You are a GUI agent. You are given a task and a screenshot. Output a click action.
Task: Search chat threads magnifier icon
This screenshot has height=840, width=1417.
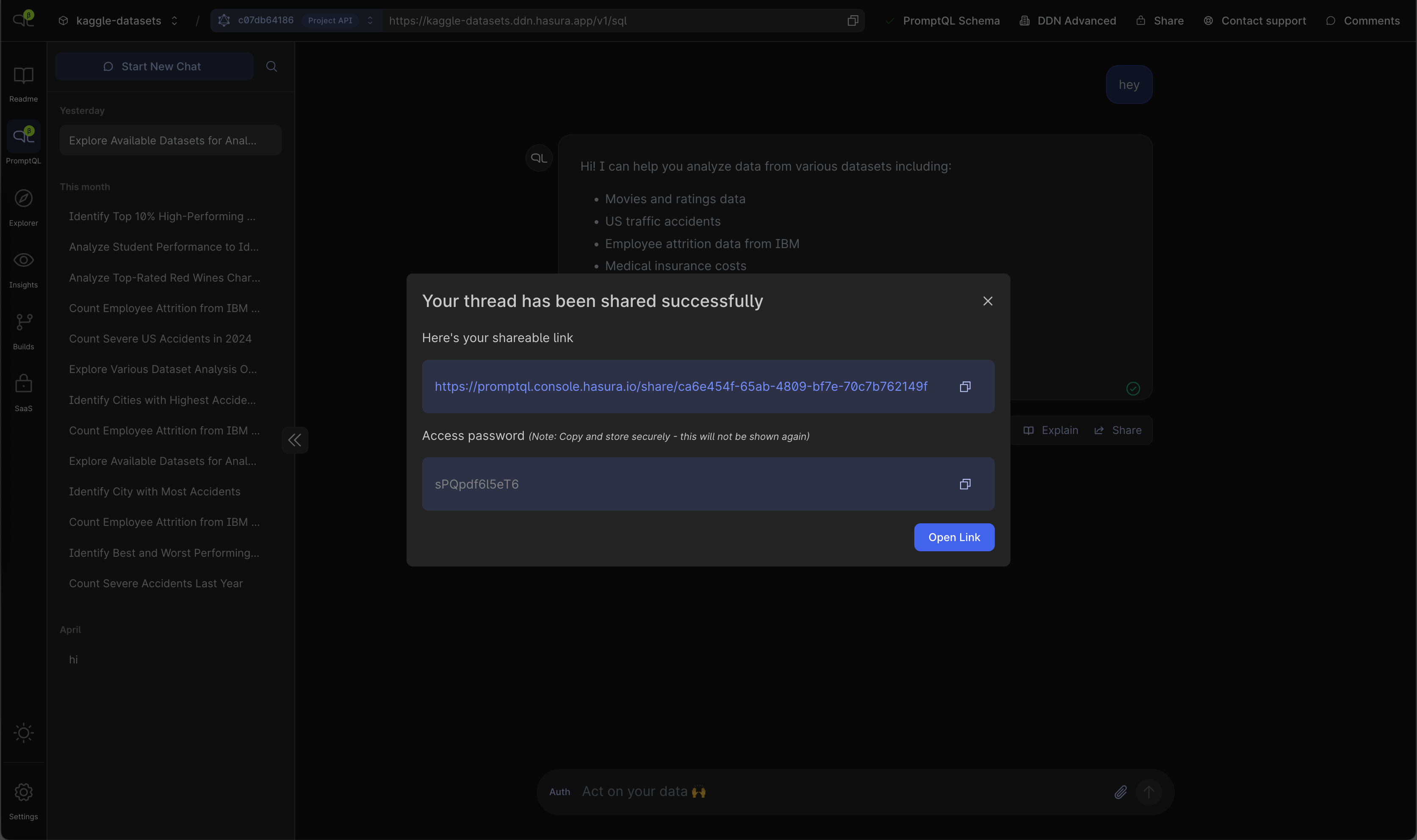(271, 66)
